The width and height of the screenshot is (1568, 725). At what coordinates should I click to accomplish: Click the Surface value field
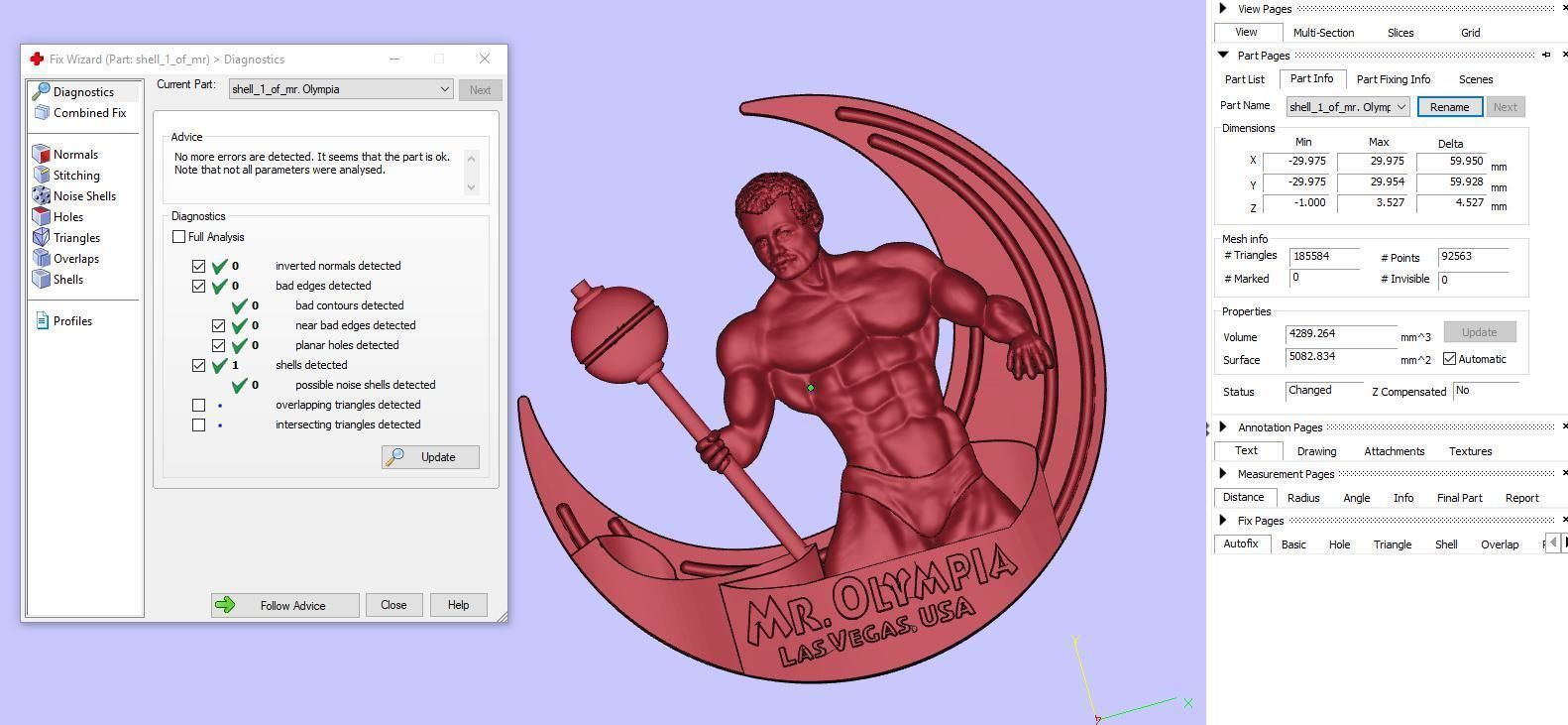coord(1340,358)
